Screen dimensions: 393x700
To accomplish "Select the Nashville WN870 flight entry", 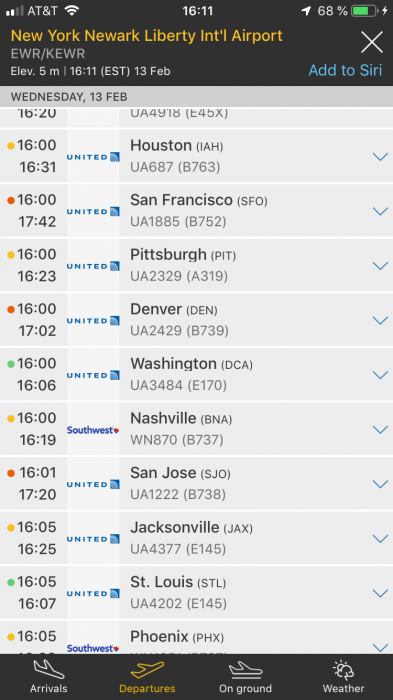I will [x=196, y=429].
